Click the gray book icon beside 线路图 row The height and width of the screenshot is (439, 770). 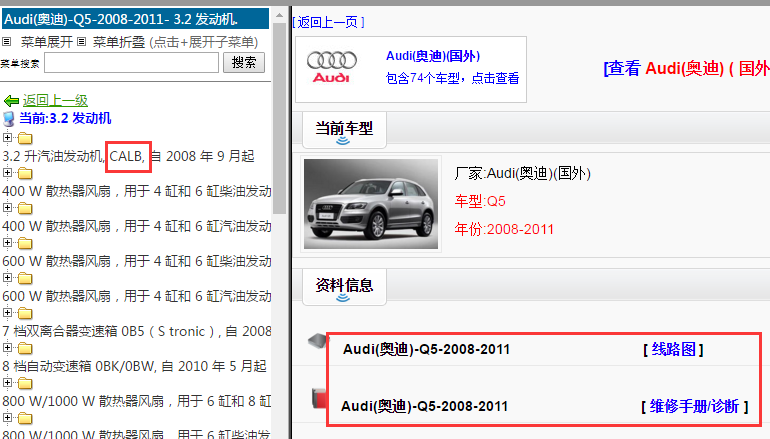318,340
